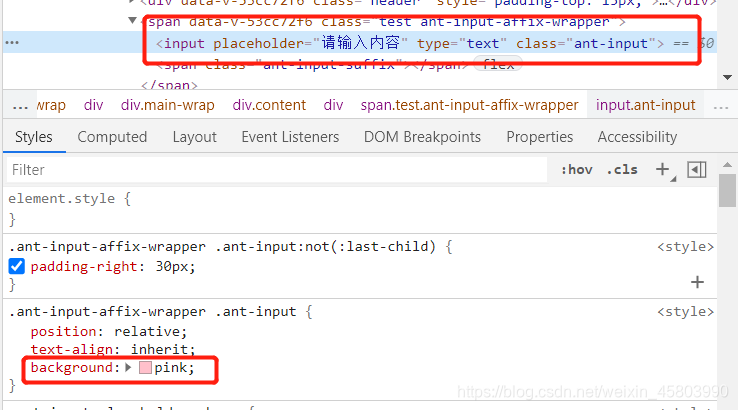Click the flex badge on ant-input-suffix span
The image size is (738, 410).
(x=498, y=64)
